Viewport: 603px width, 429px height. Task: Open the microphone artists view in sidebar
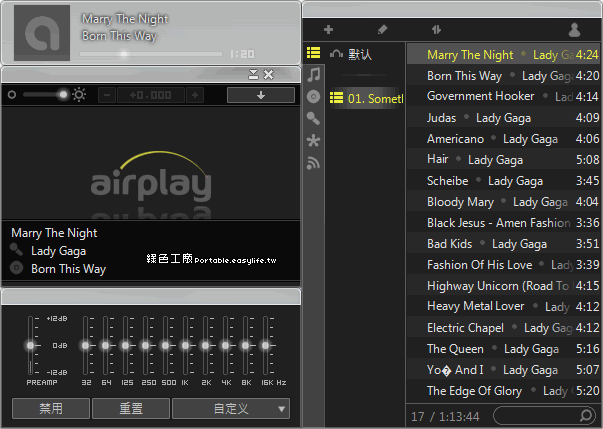click(314, 119)
